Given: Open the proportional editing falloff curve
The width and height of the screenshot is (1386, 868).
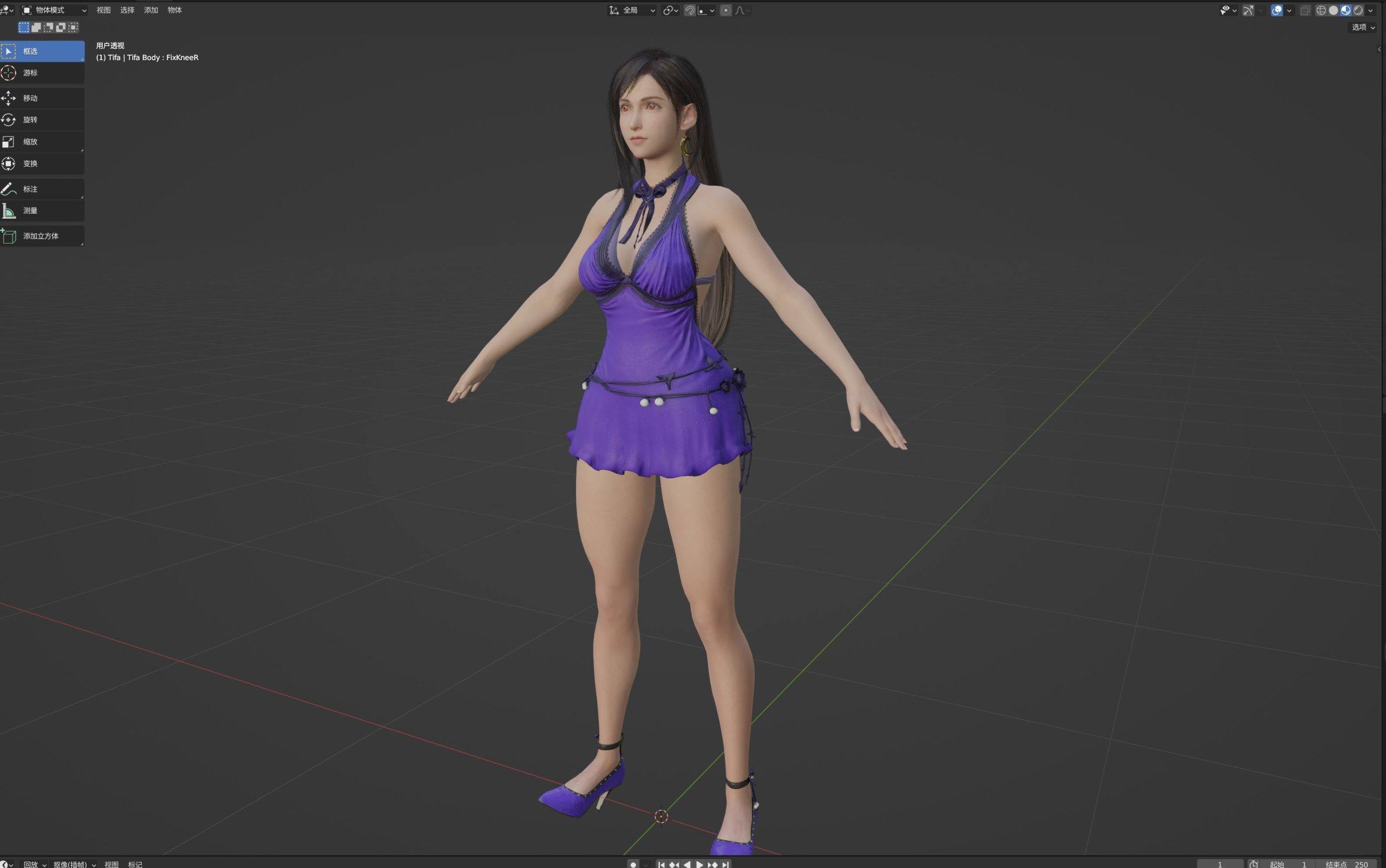Looking at the screenshot, I should pos(742,10).
